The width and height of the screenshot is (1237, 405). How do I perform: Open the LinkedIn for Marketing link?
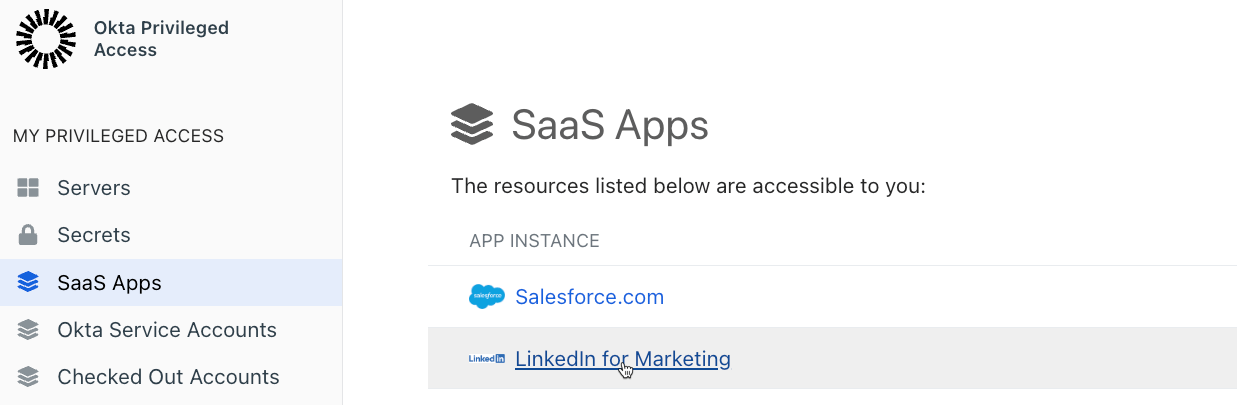click(622, 359)
